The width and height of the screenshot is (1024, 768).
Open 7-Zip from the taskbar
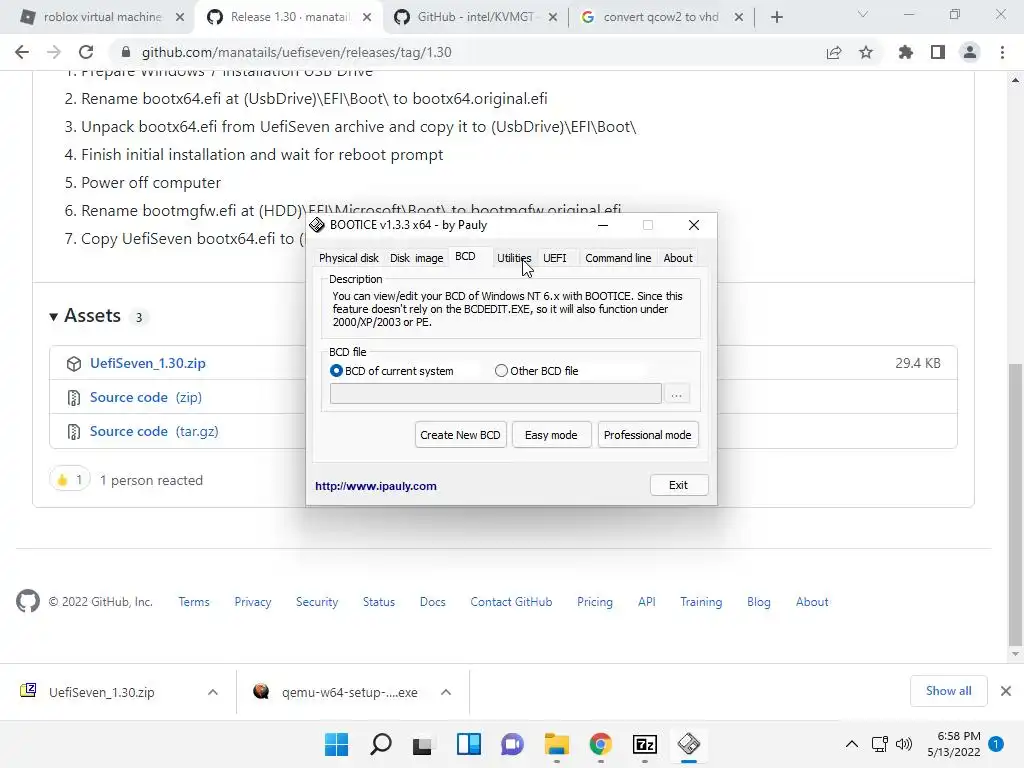tap(645, 744)
